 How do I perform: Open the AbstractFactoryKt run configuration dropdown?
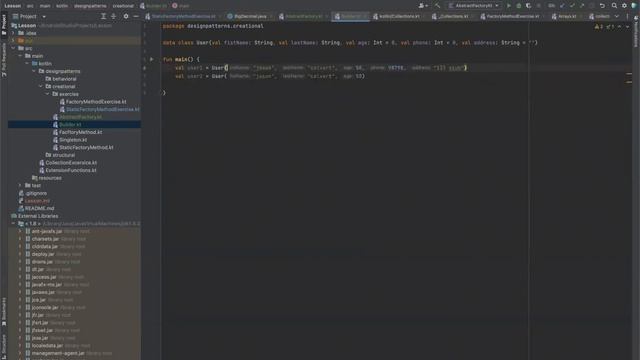pyautogui.click(x=473, y=6)
